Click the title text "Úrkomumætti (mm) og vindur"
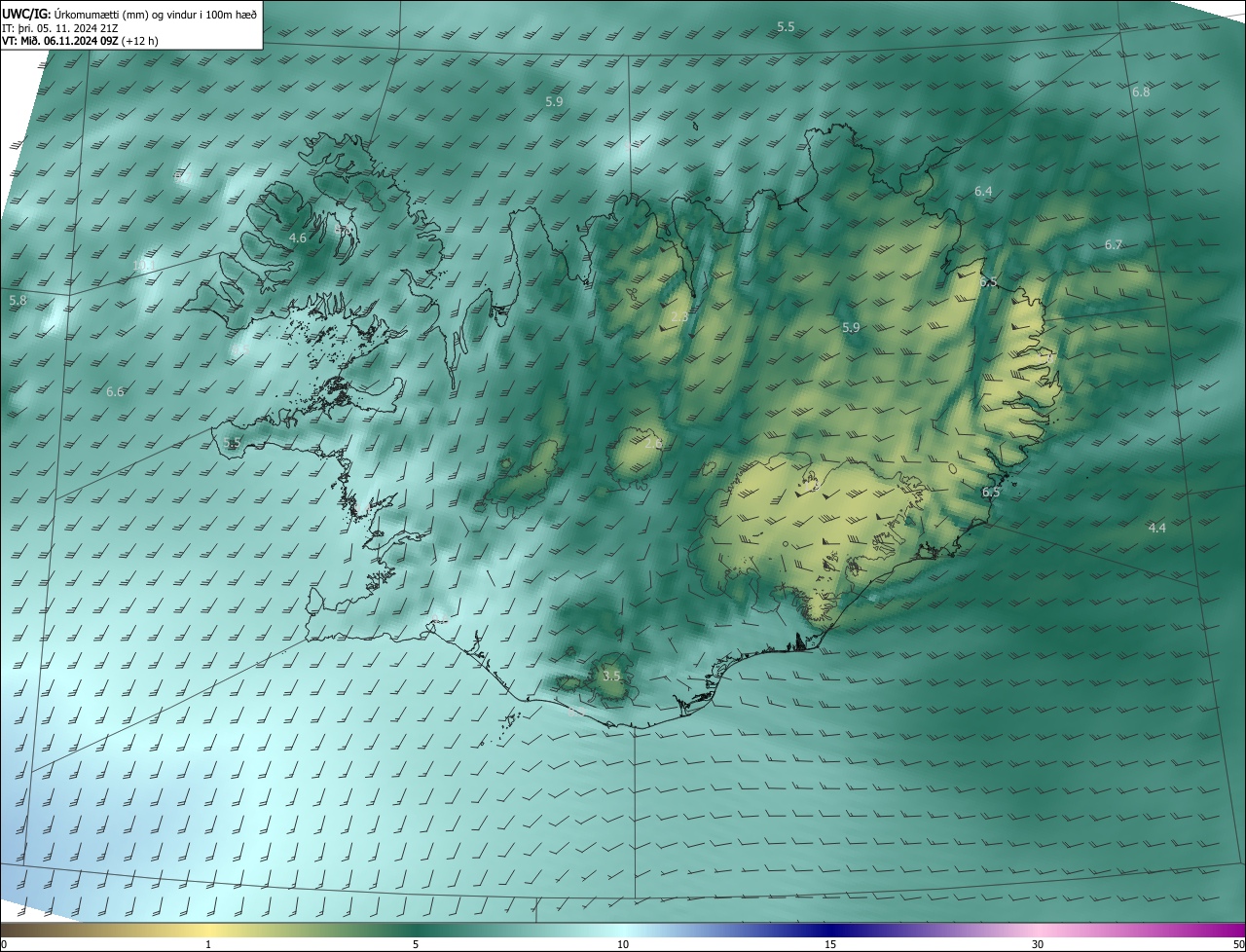 point(126,14)
